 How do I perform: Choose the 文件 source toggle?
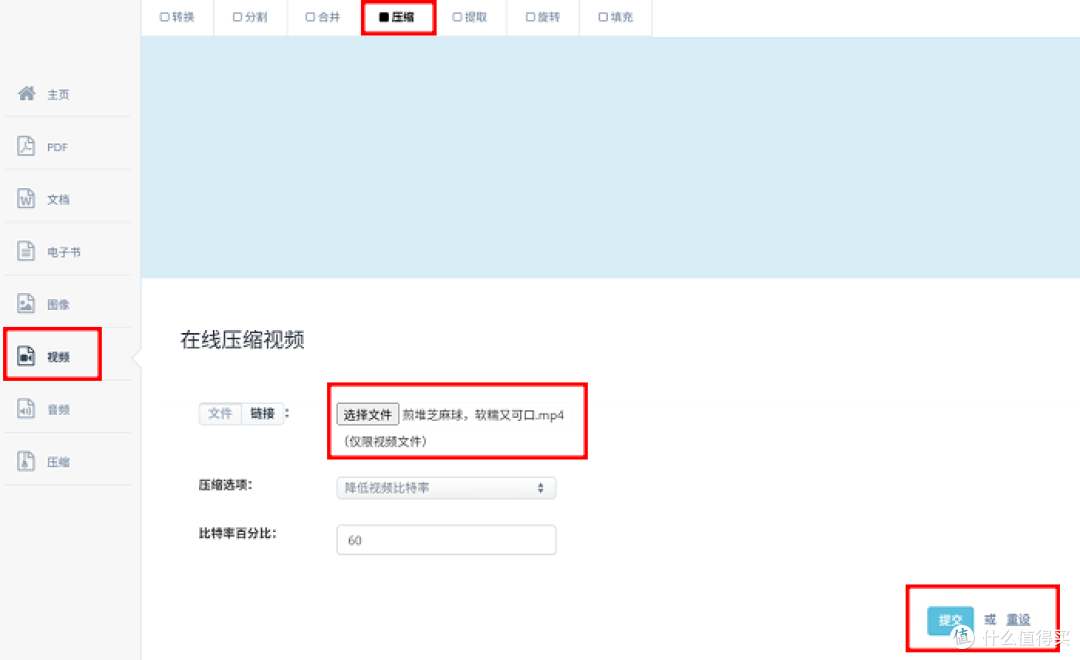(x=220, y=413)
